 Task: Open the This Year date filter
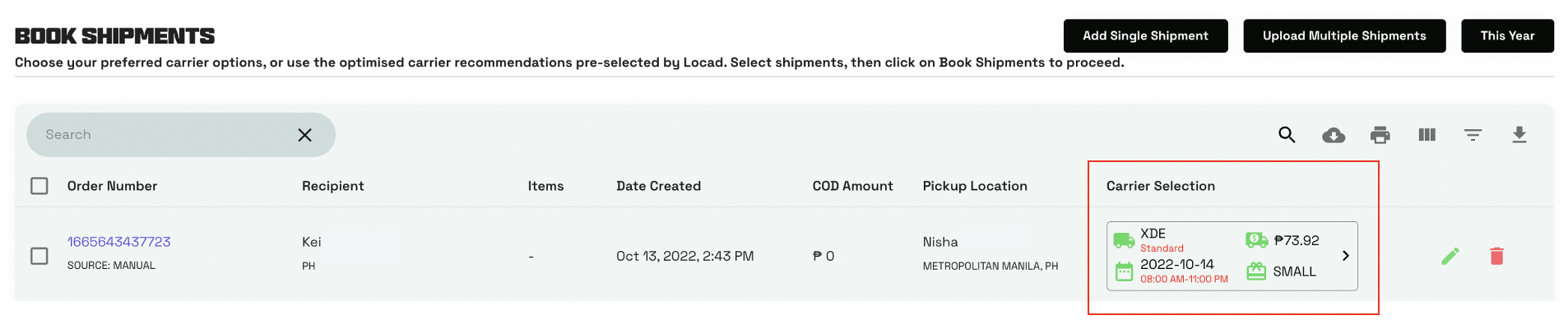coord(1507,36)
